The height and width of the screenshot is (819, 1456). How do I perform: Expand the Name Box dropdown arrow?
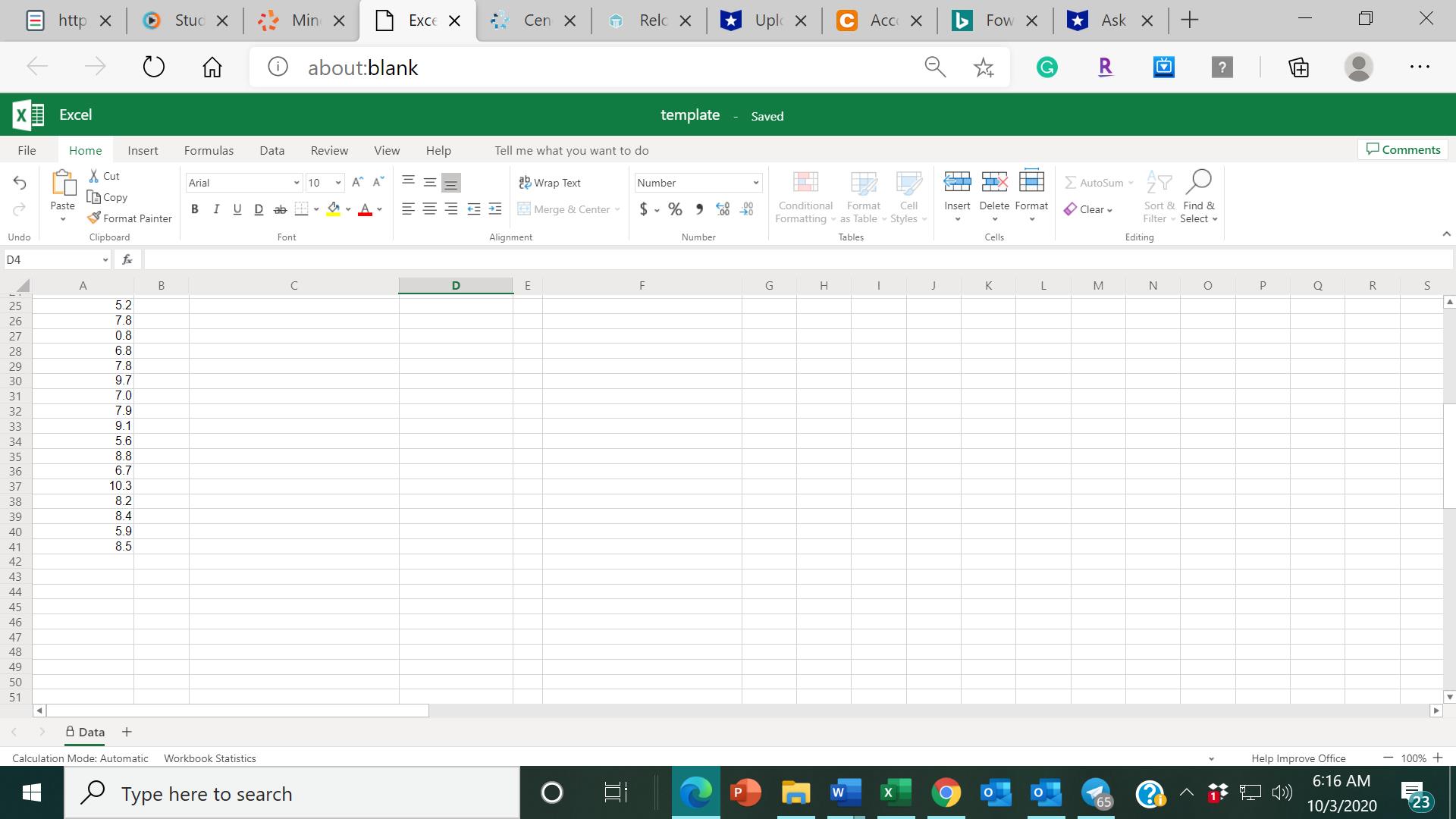[x=105, y=260]
